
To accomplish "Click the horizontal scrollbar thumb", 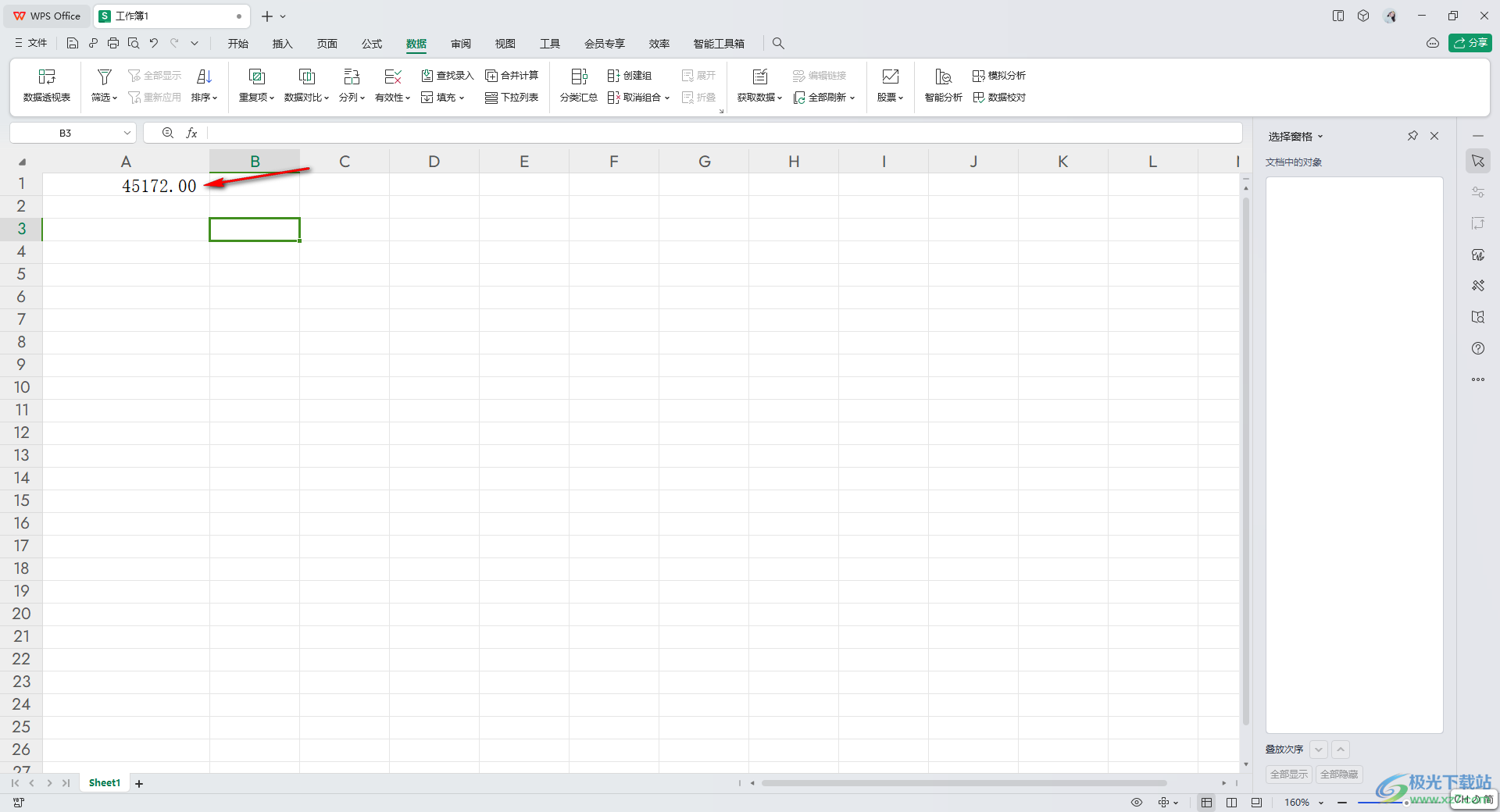I will click(x=964, y=783).
